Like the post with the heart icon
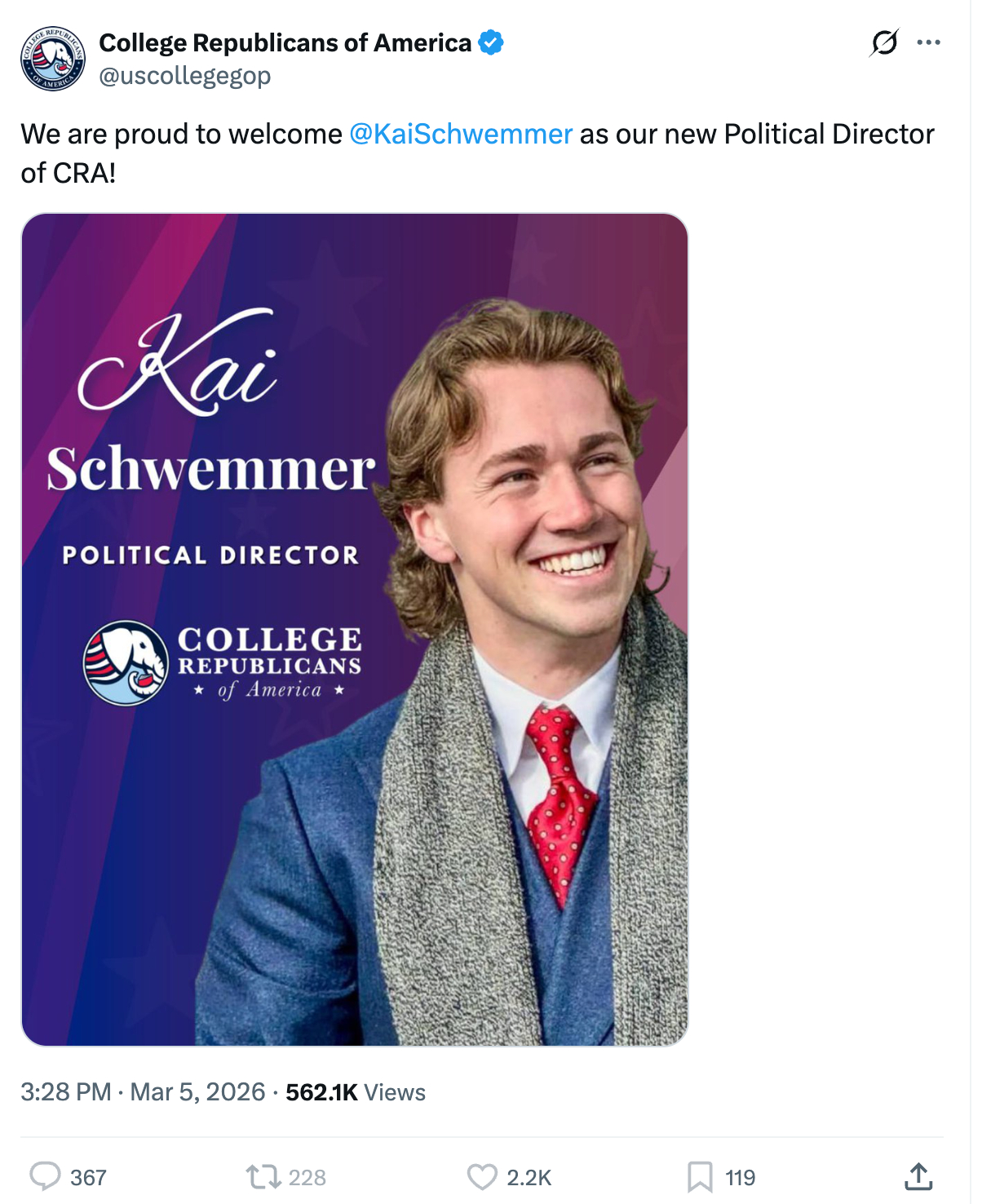This screenshot has height=1204, width=982. [482, 1176]
